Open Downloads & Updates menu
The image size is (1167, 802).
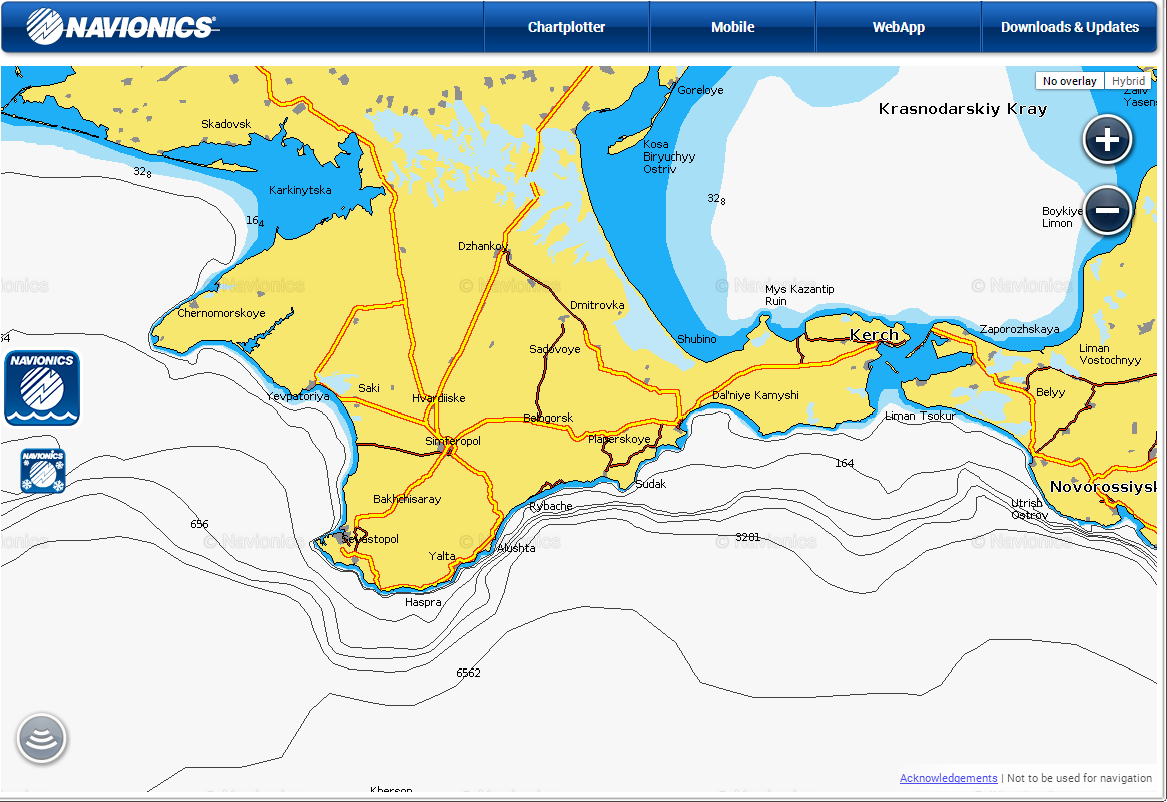tap(1070, 27)
